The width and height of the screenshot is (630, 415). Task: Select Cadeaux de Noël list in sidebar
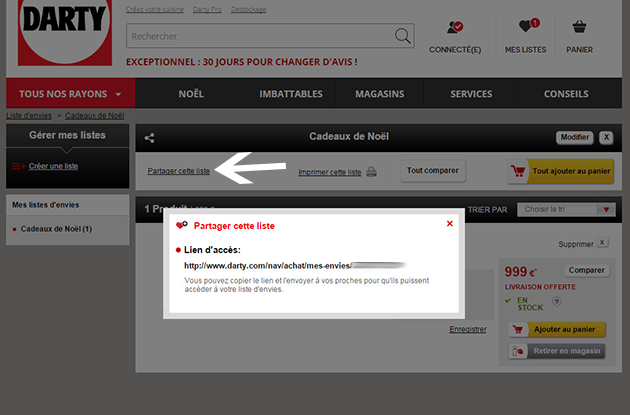click(x=56, y=230)
